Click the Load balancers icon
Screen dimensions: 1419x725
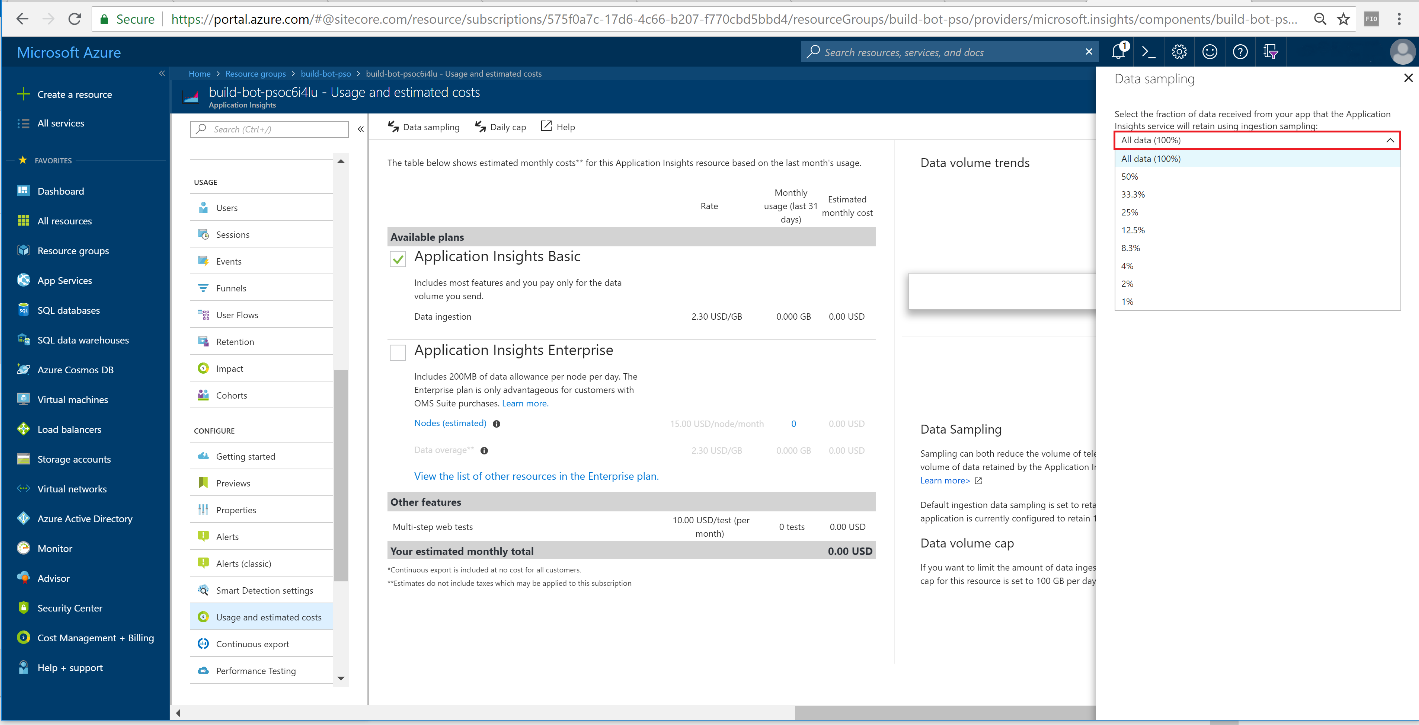click(24, 429)
